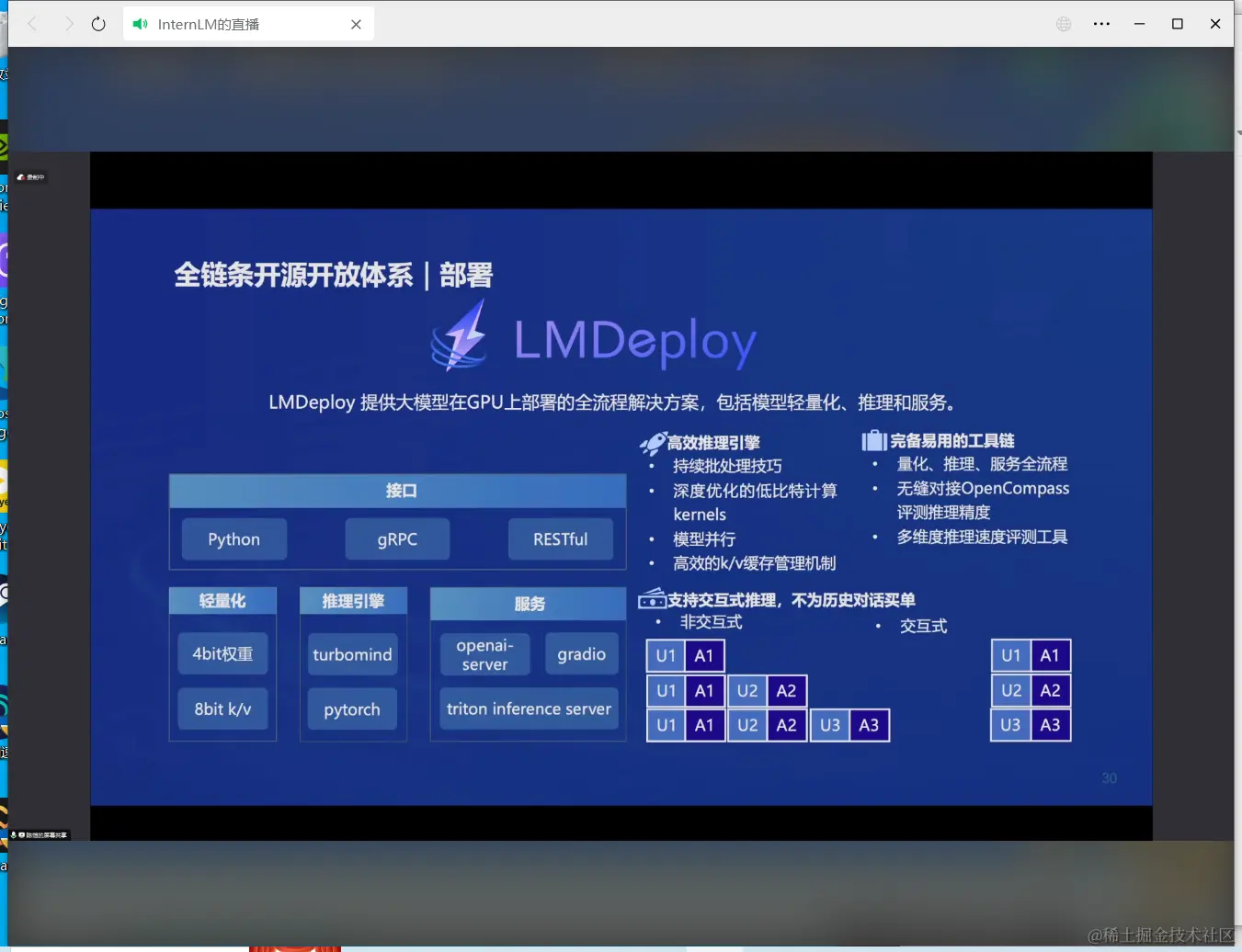Click the turbomind box

pyautogui.click(x=352, y=654)
